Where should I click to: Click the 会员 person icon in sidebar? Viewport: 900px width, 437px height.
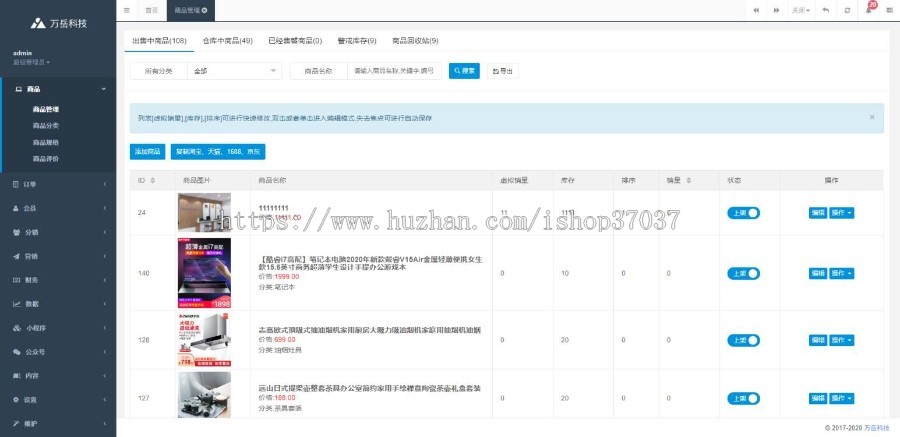click(x=16, y=208)
